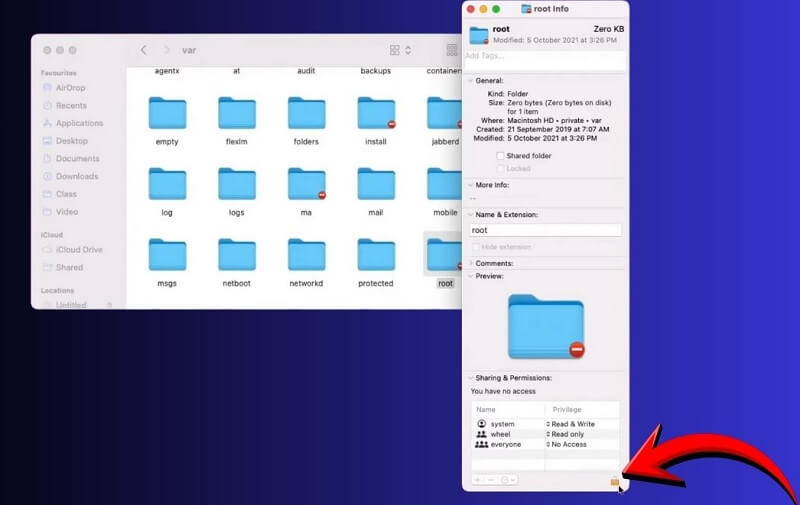Image resolution: width=800 pixels, height=505 pixels.
Task: Toggle the Shared folder checkbox
Action: tap(501, 156)
